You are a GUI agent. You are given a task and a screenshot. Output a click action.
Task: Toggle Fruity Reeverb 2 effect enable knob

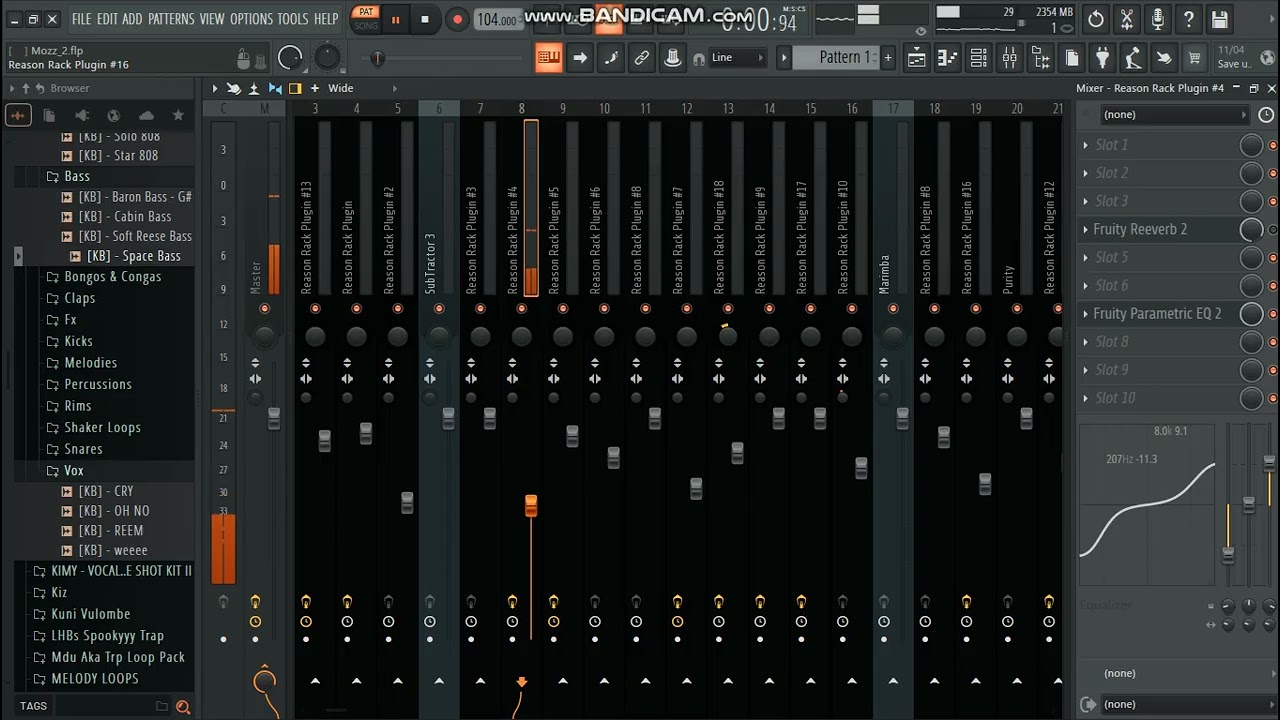pyautogui.click(x=1251, y=229)
